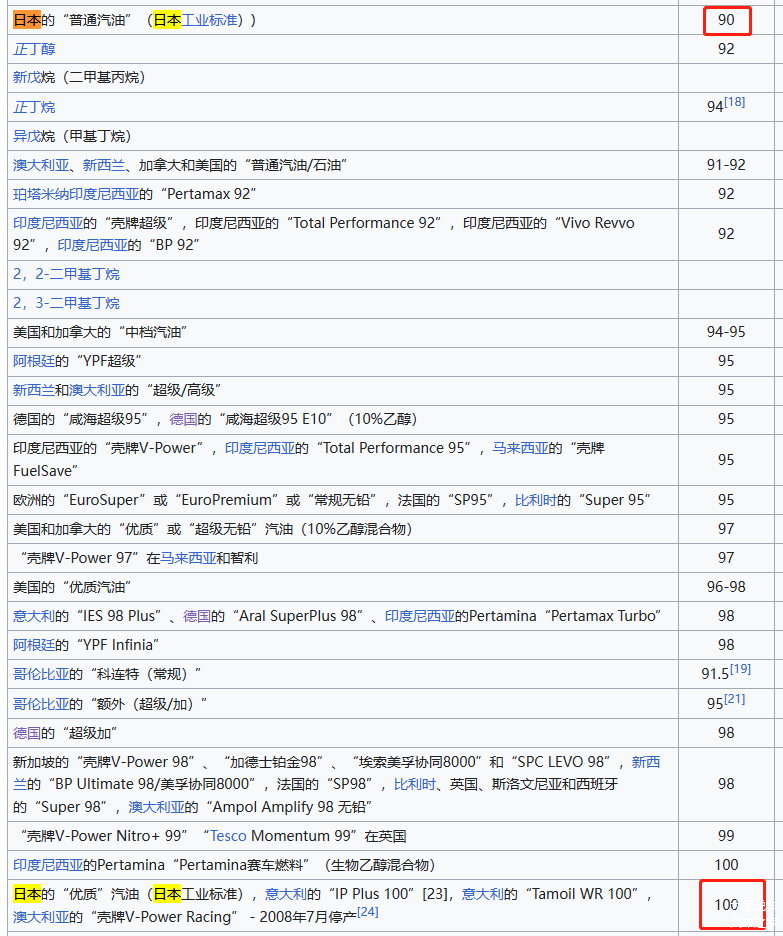The image size is (783, 936).
Task: Click the red-boxed value 90 cell
Action: click(726, 20)
